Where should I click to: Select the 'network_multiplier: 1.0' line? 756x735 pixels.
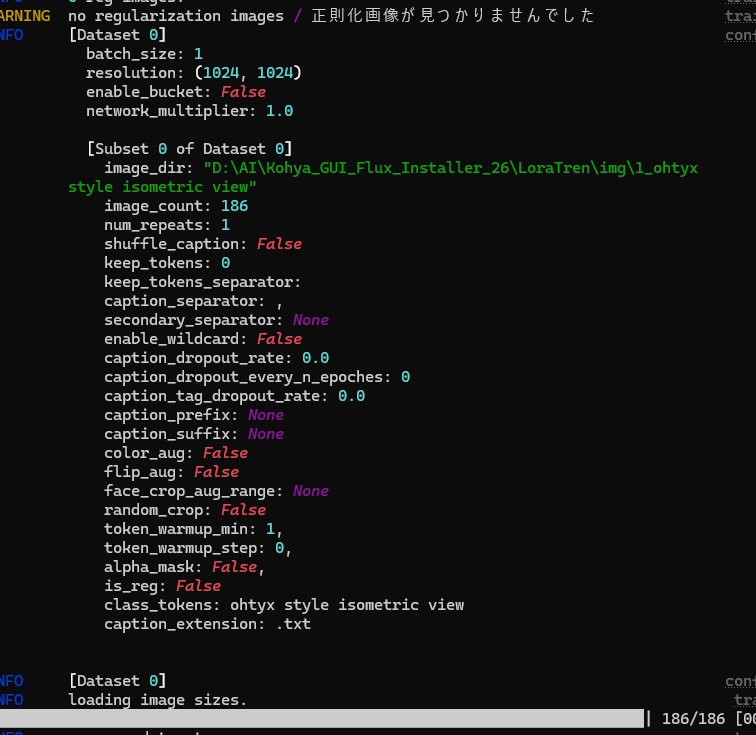tap(189, 111)
